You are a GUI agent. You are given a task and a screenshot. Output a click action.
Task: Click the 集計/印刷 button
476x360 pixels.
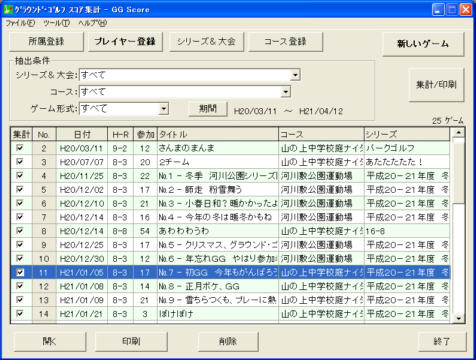coord(436,85)
